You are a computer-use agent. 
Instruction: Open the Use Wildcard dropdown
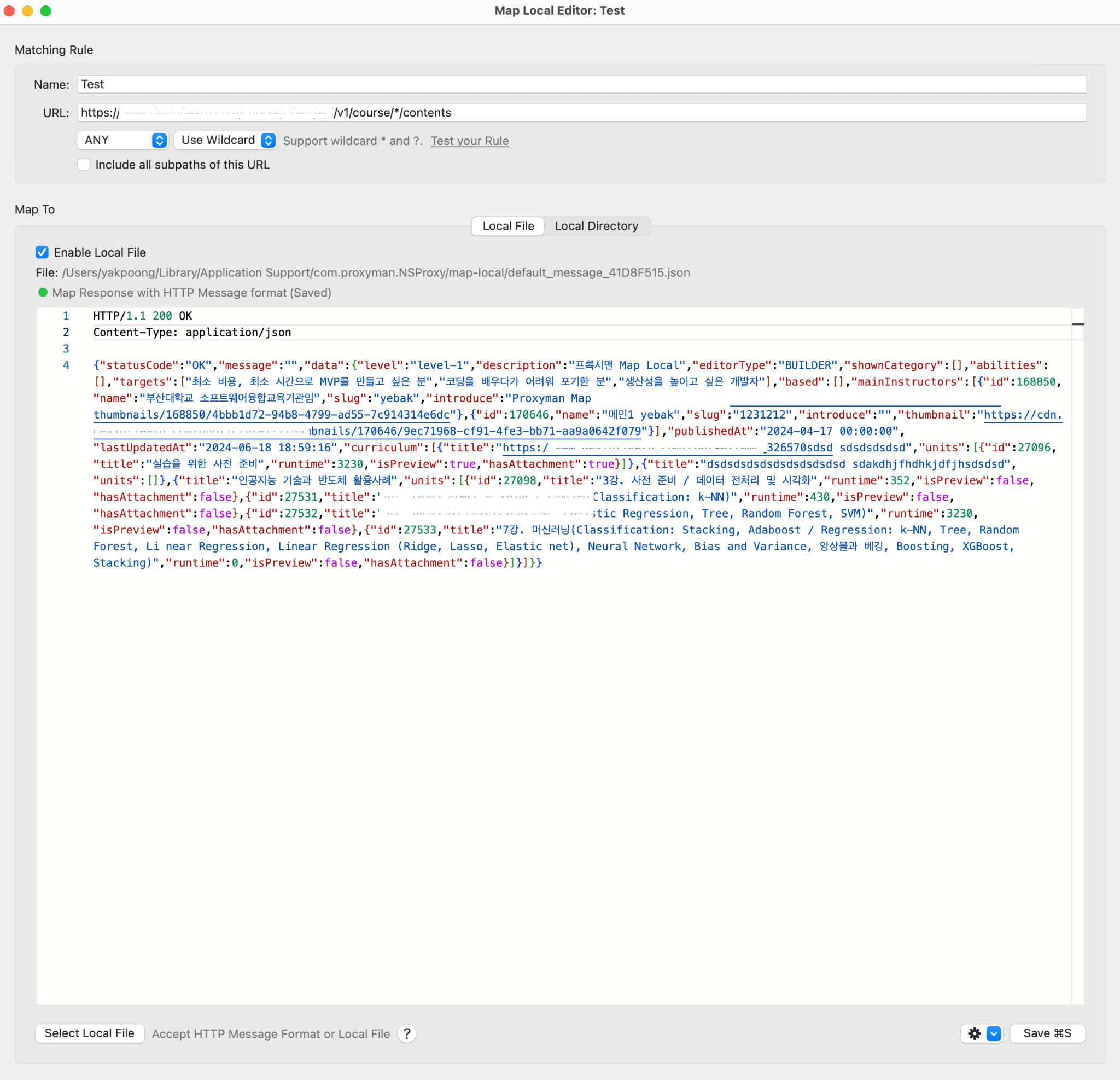click(x=226, y=140)
